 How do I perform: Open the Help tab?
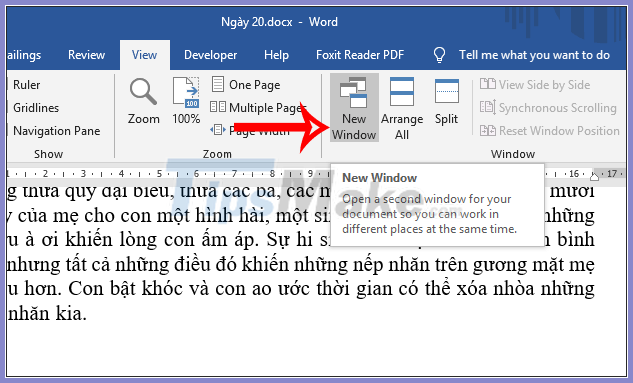pyautogui.click(x=276, y=55)
